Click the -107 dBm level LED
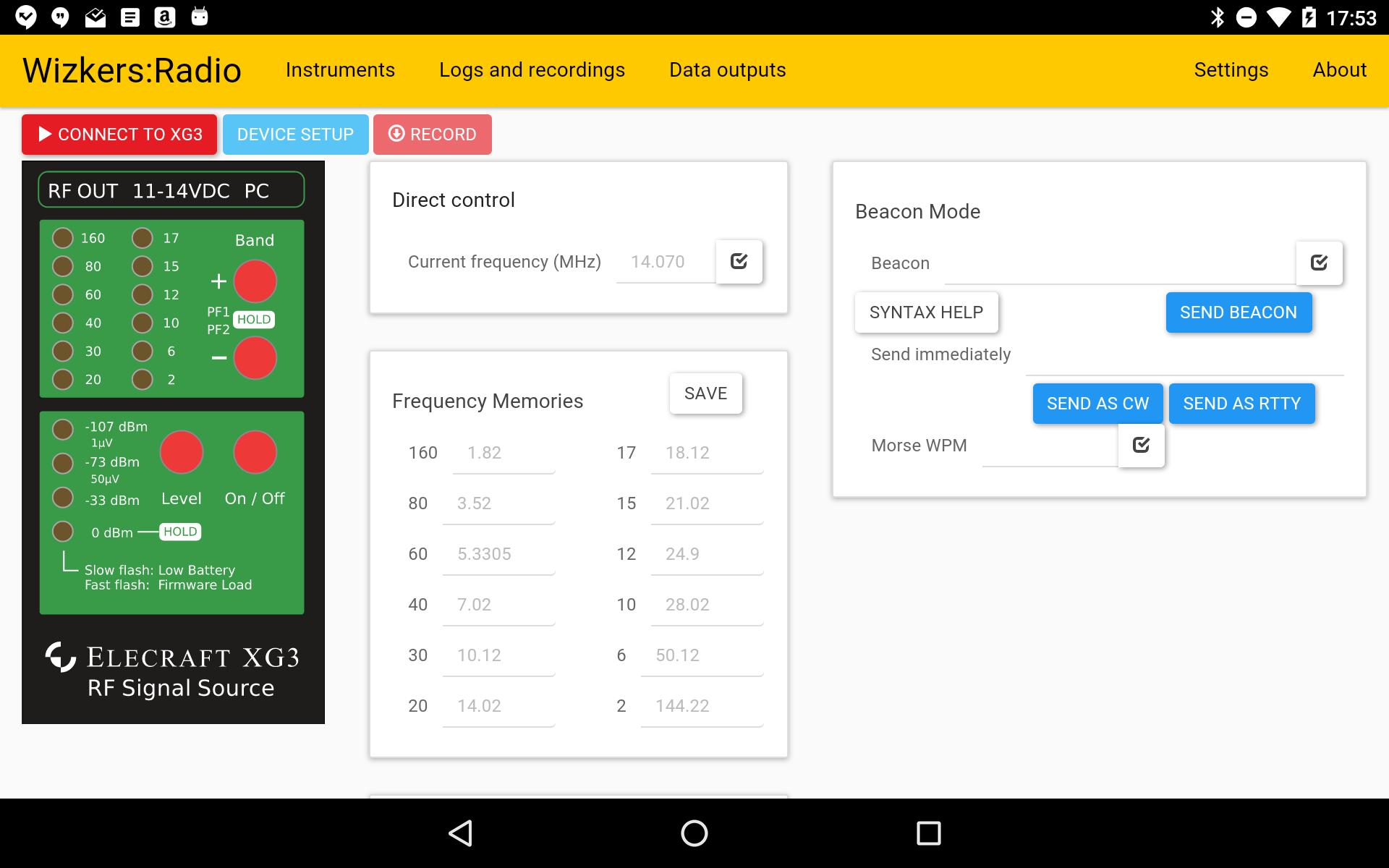Screen dimensions: 1389x868 63,429
